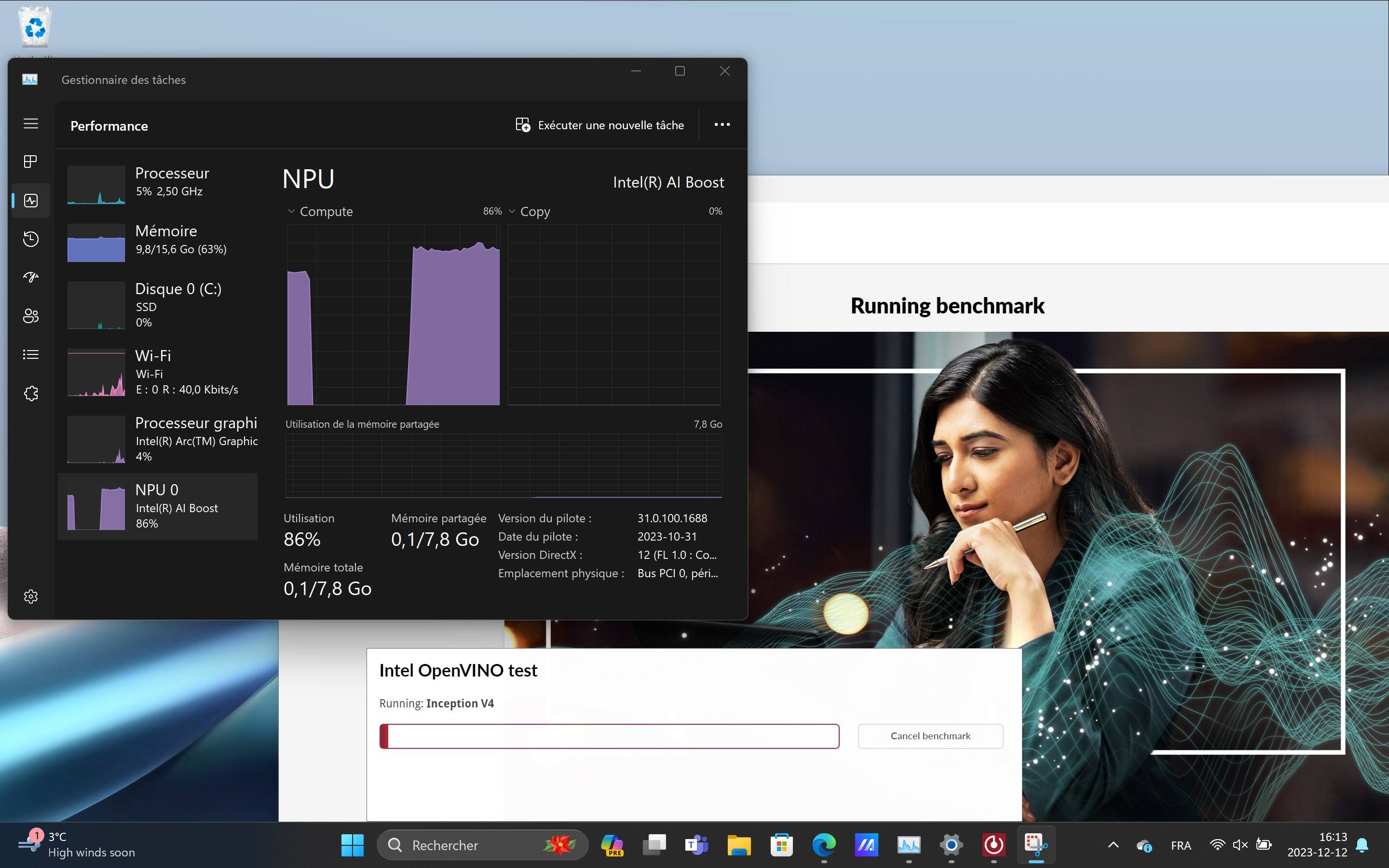Open the Users page sidebar icon

[x=30, y=316]
